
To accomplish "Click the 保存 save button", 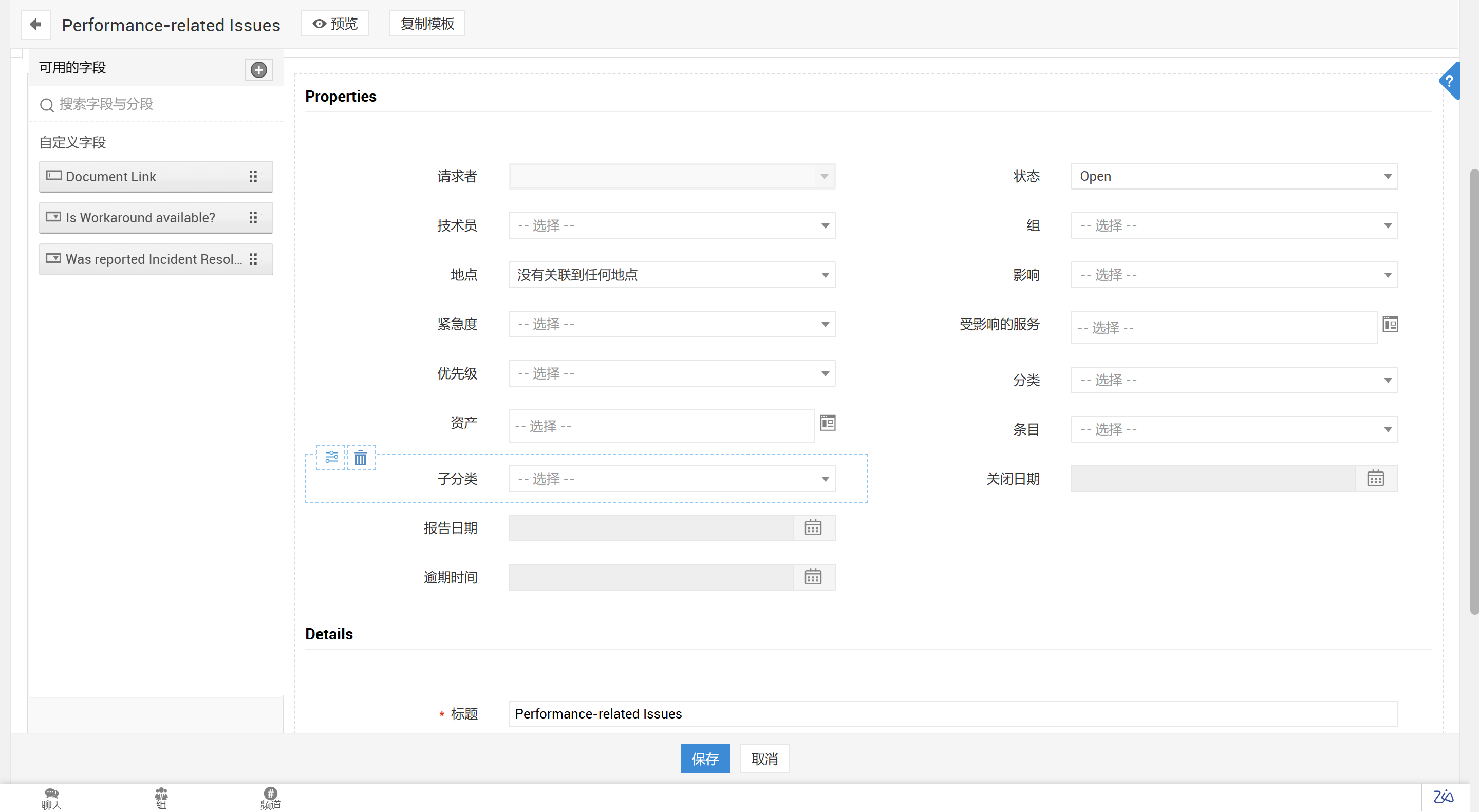I will pyautogui.click(x=704, y=759).
